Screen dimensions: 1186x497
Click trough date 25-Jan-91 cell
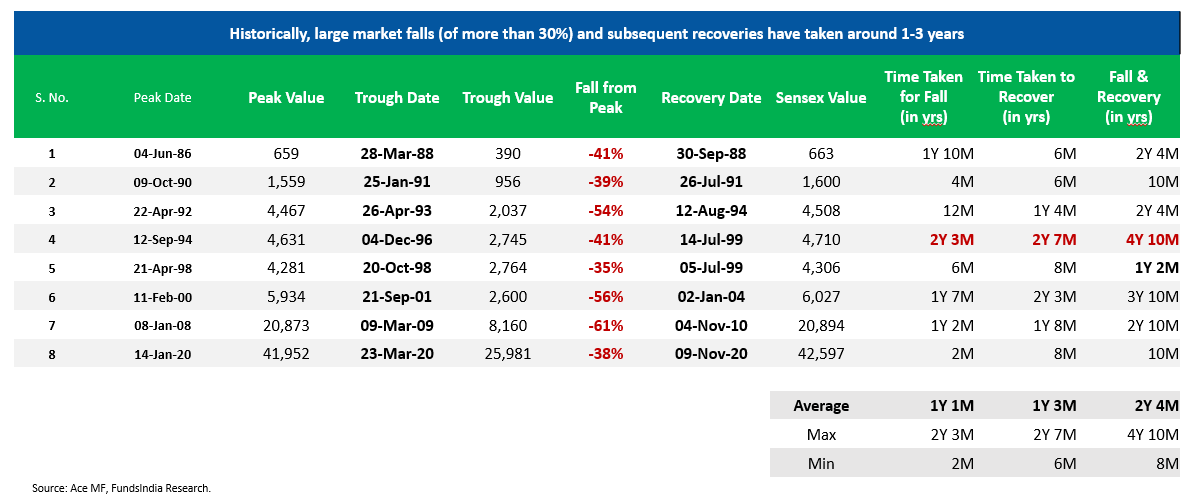coord(397,182)
